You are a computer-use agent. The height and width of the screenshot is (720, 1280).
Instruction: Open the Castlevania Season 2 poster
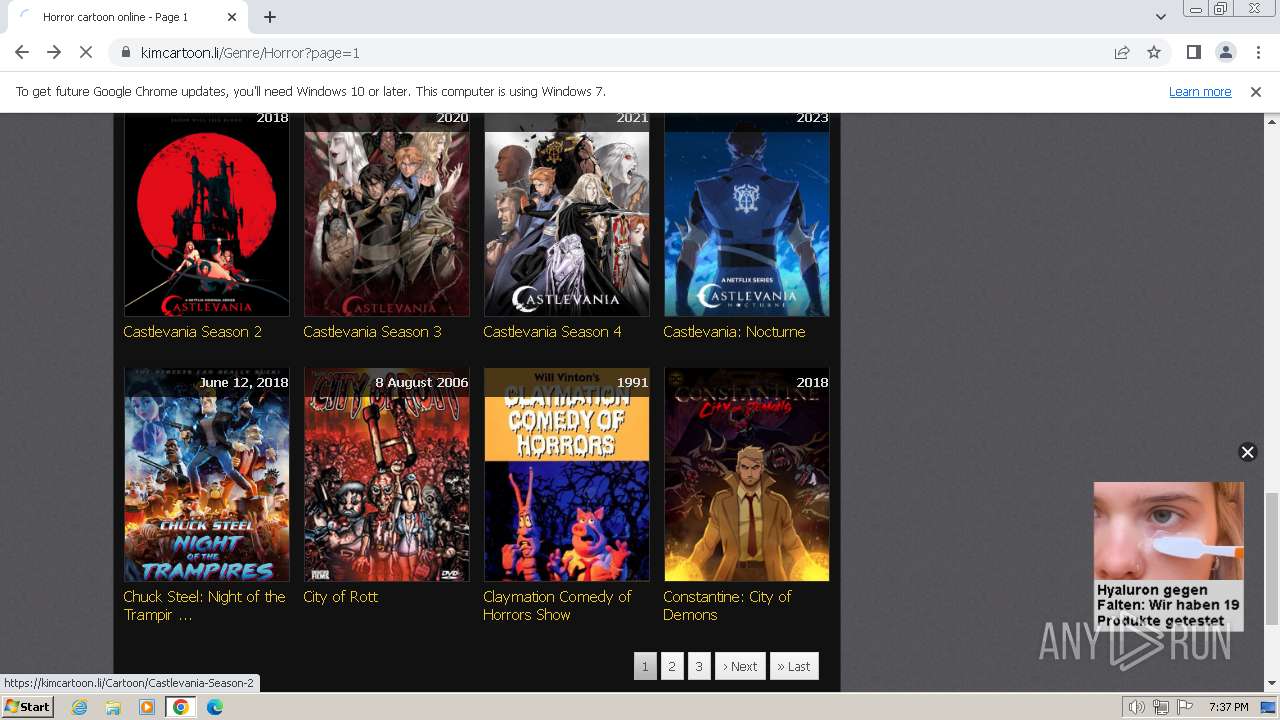207,215
